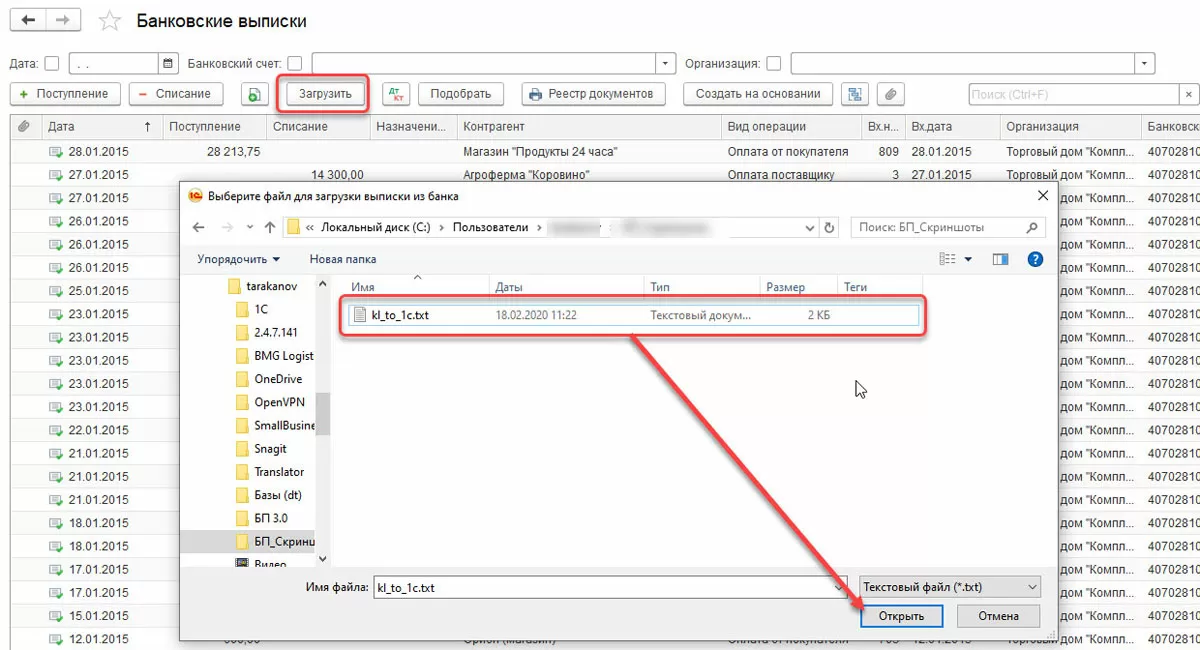1200x650 pixels.
Task: Go back with the left arrow button
Action: pos(29,20)
